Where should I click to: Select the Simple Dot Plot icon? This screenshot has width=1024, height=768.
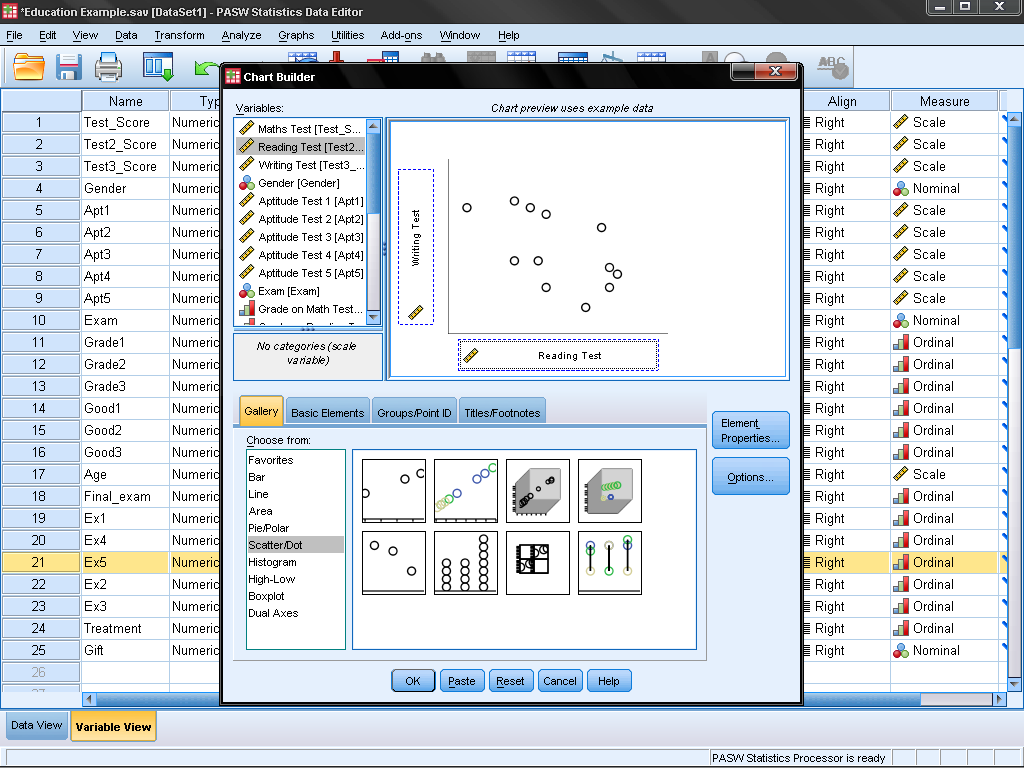pyautogui.click(x=466, y=563)
